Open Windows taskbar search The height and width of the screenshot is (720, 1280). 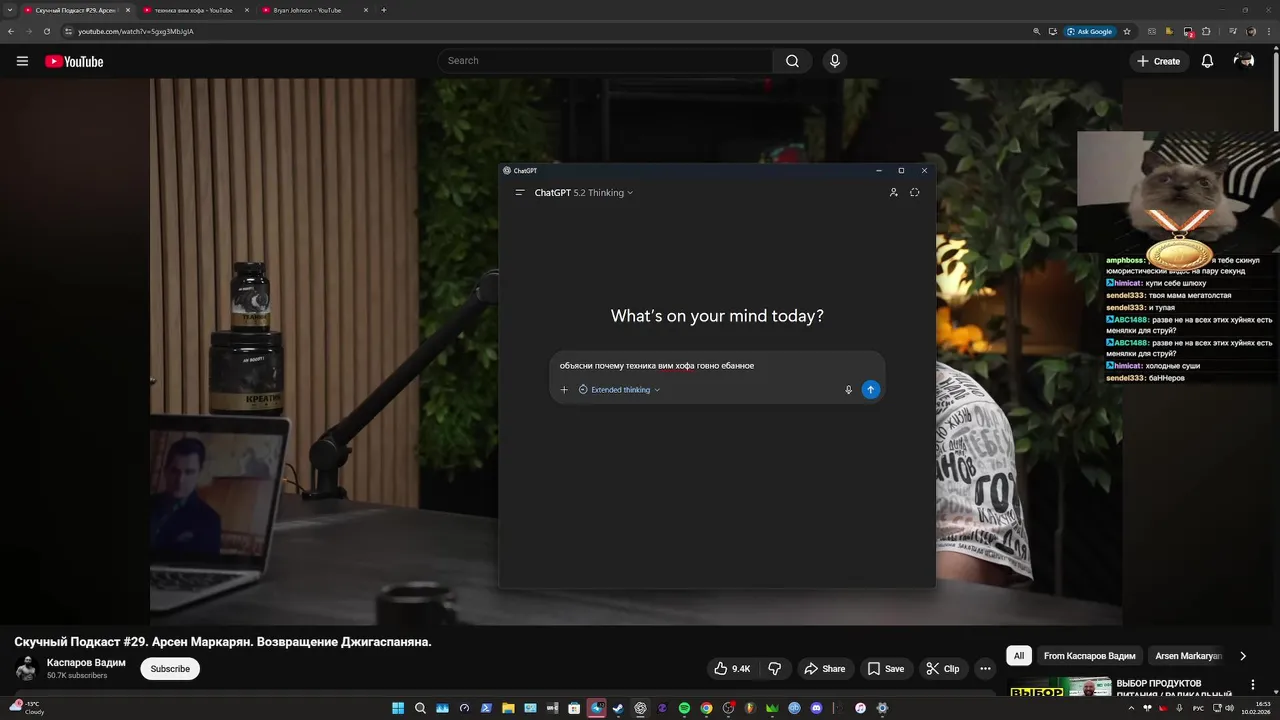pyautogui.click(x=420, y=708)
